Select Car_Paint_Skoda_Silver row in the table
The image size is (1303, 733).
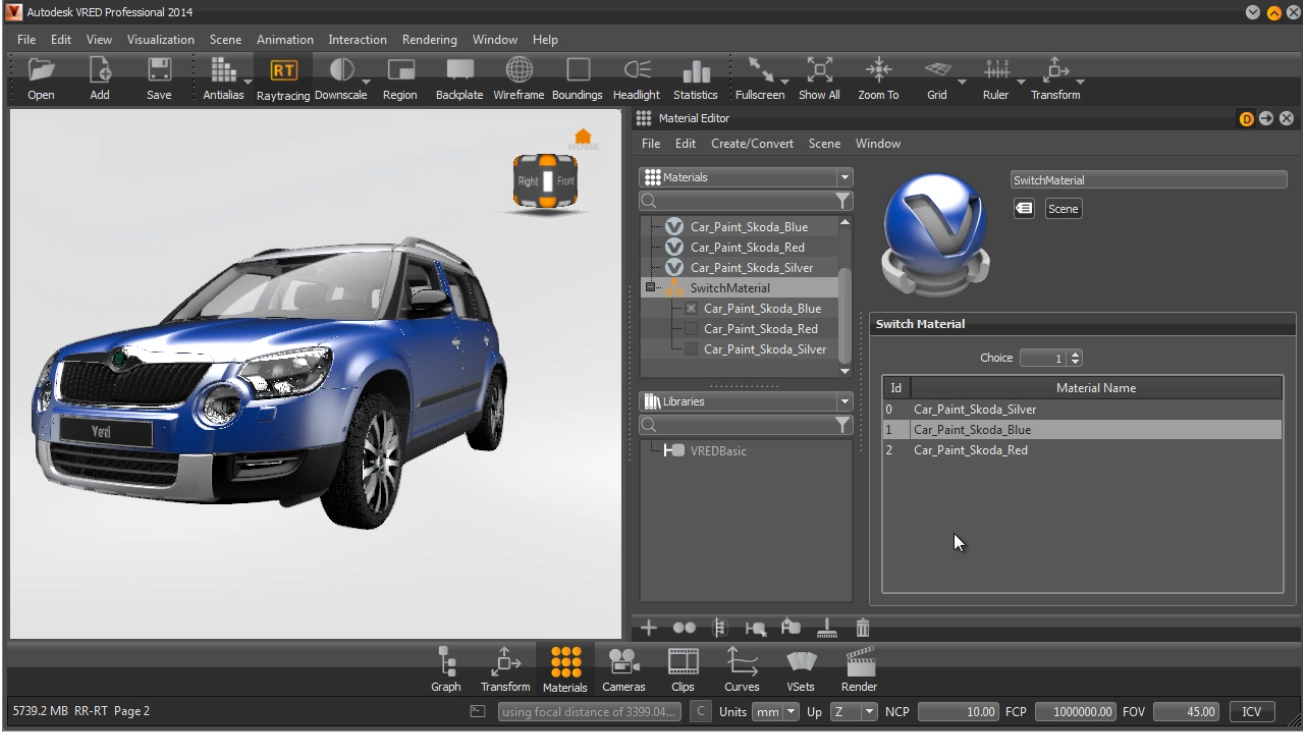1082,409
